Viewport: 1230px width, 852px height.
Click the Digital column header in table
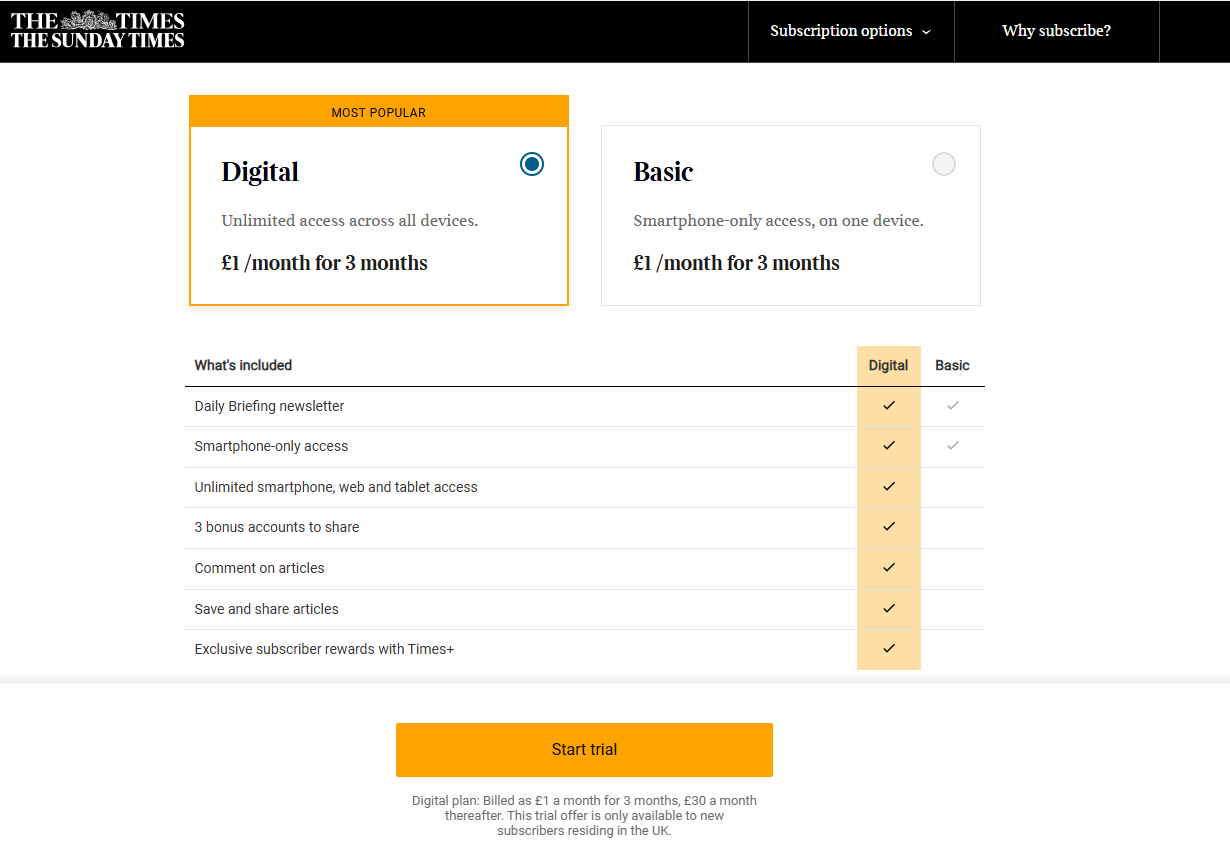888,365
